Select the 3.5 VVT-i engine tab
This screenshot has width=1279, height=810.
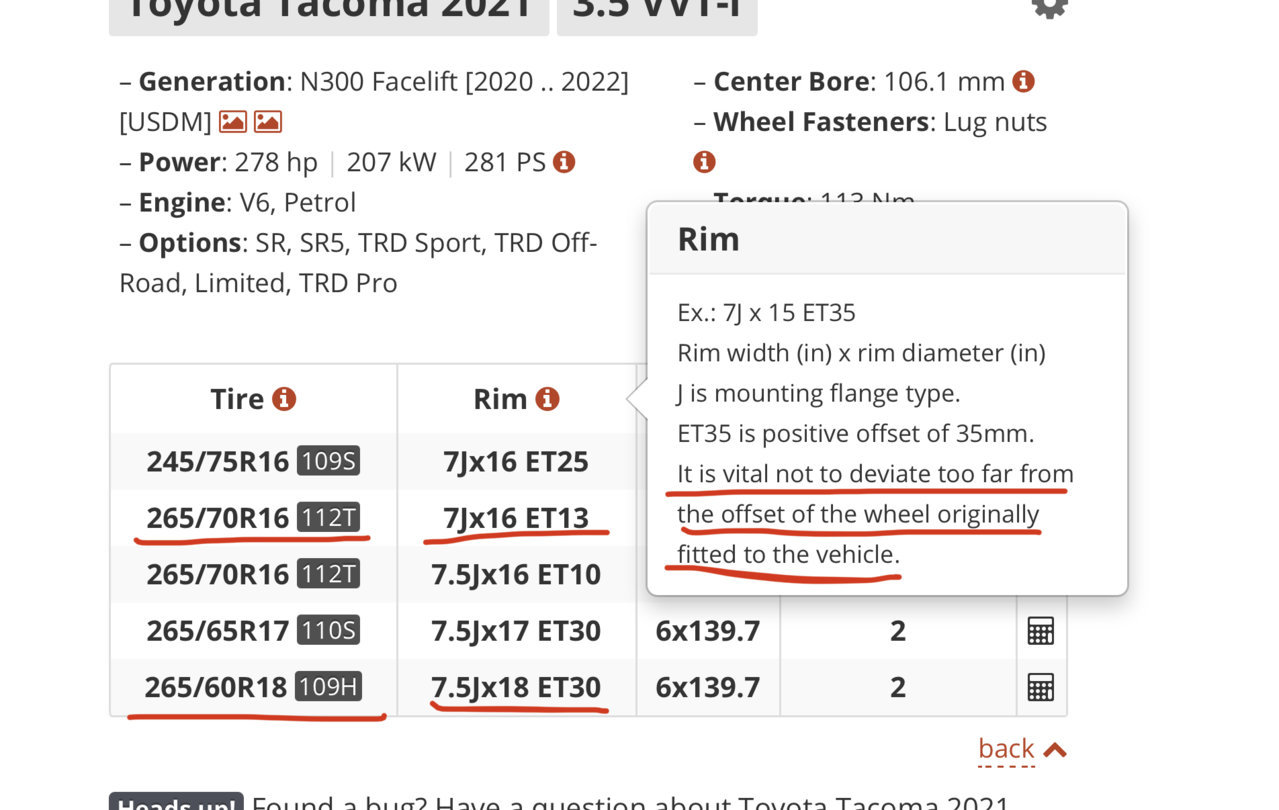click(657, 10)
